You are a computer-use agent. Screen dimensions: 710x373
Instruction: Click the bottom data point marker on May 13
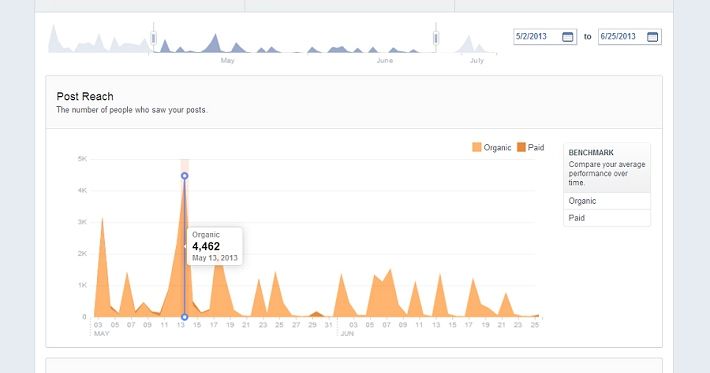coord(184,317)
